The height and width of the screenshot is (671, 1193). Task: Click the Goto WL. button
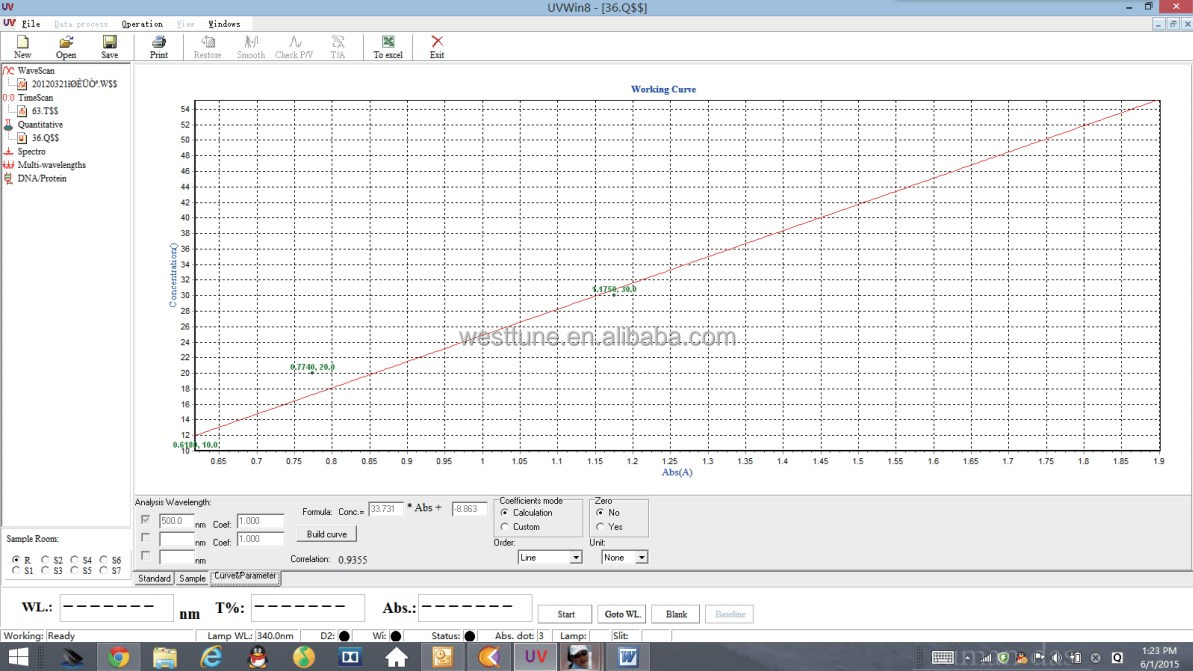620,613
